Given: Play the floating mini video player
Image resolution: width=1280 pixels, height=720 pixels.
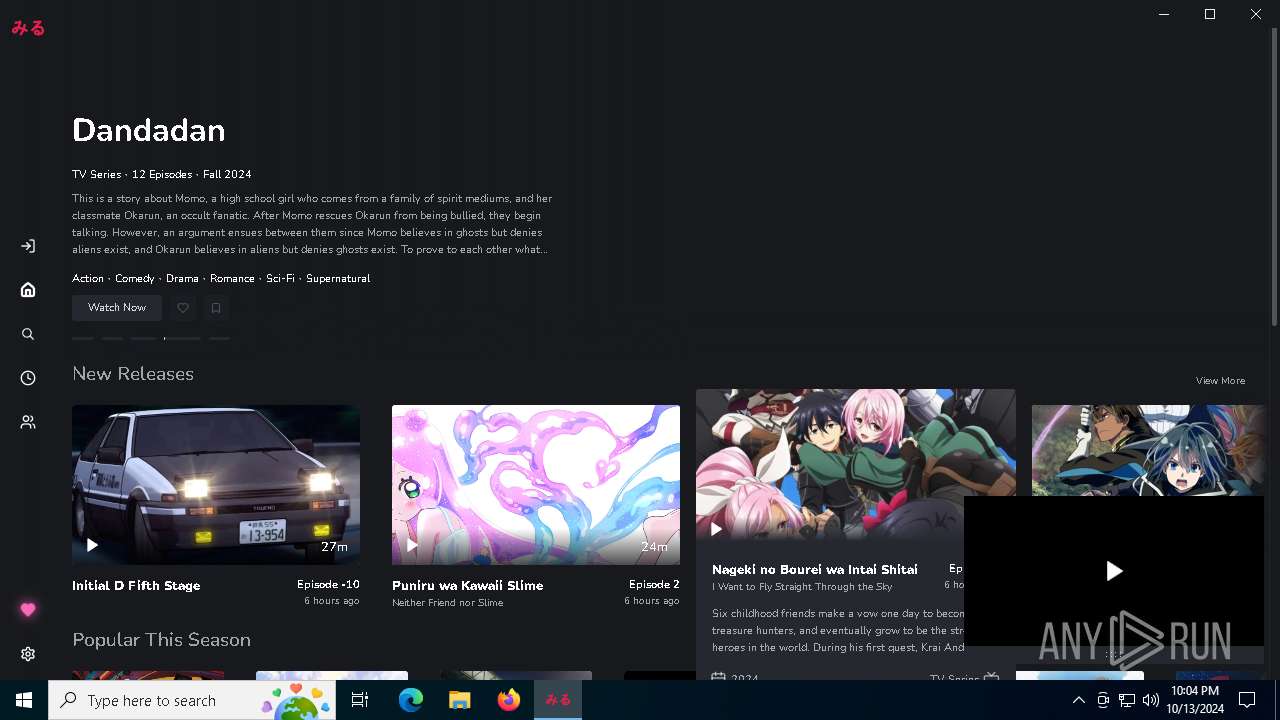Looking at the screenshot, I should point(1114,571).
